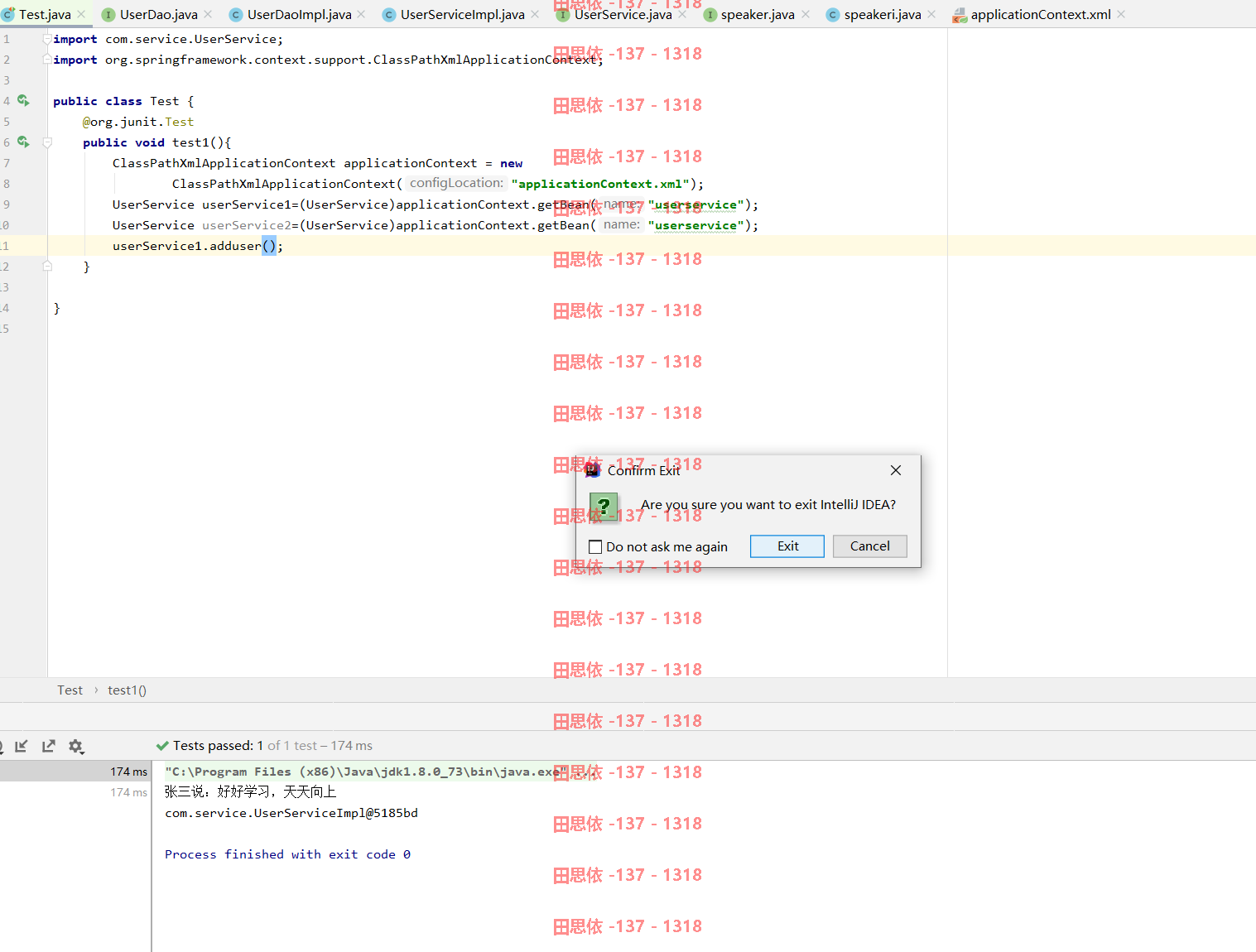Click com.service.UserServiceImpl@5185bd output line

pyautogui.click(x=291, y=813)
